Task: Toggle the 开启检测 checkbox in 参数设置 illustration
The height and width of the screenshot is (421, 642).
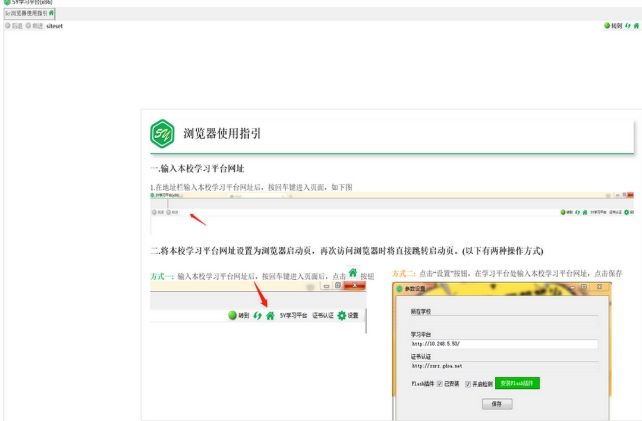Action: tap(468, 384)
